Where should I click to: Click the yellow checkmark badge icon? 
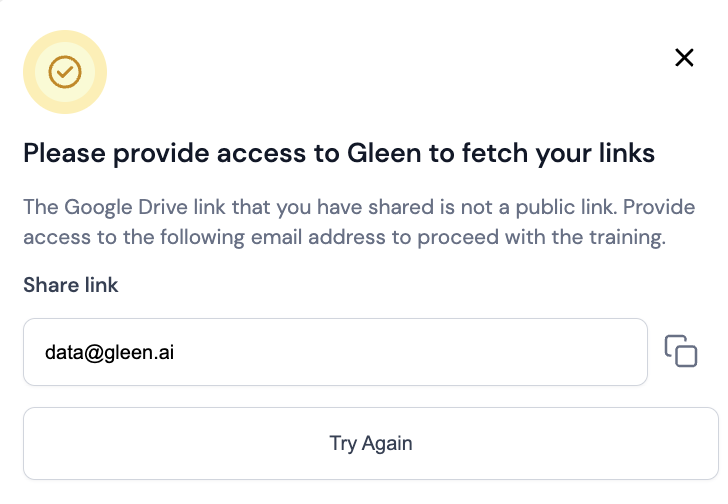pos(65,71)
